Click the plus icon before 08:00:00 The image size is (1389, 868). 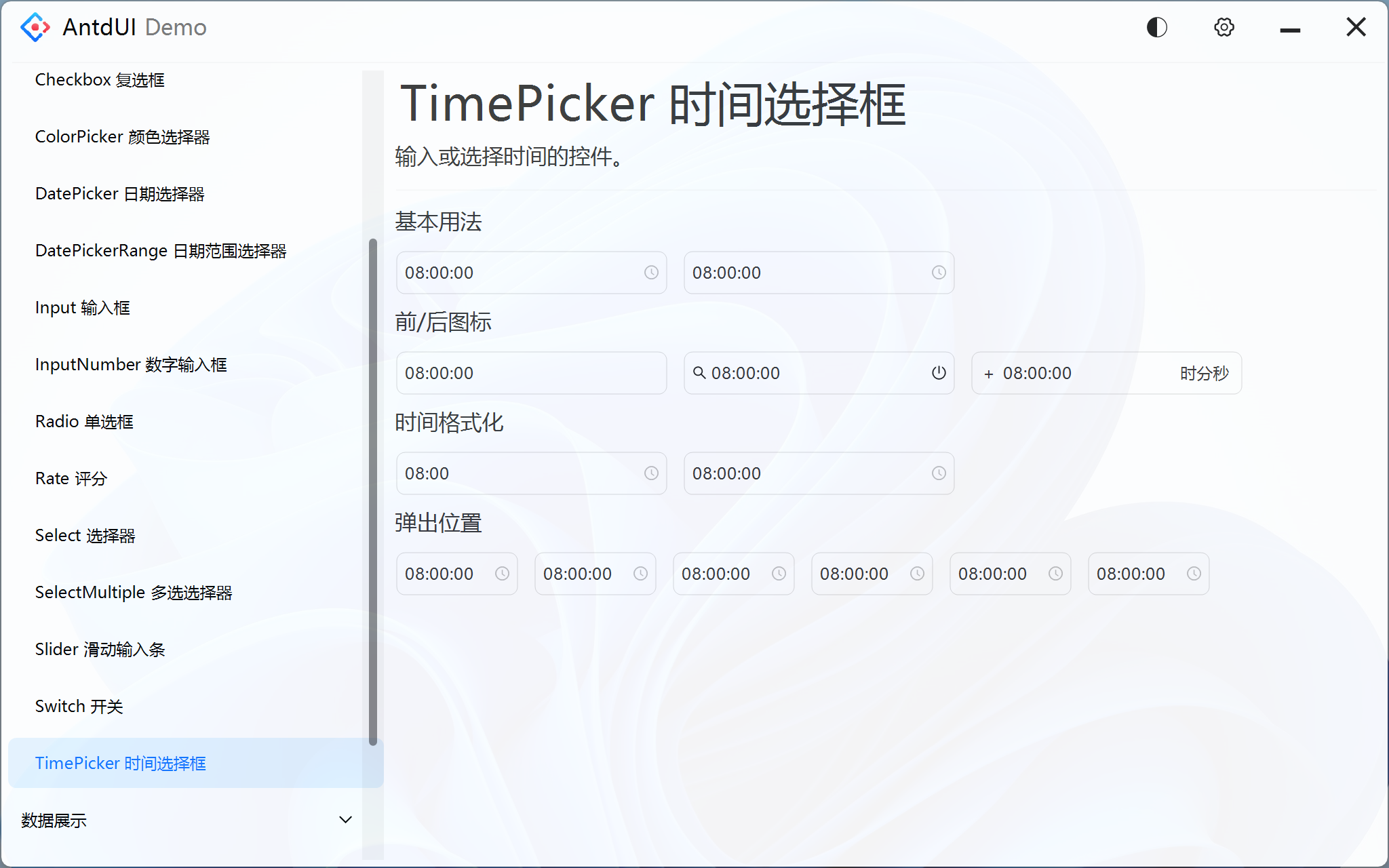(988, 373)
